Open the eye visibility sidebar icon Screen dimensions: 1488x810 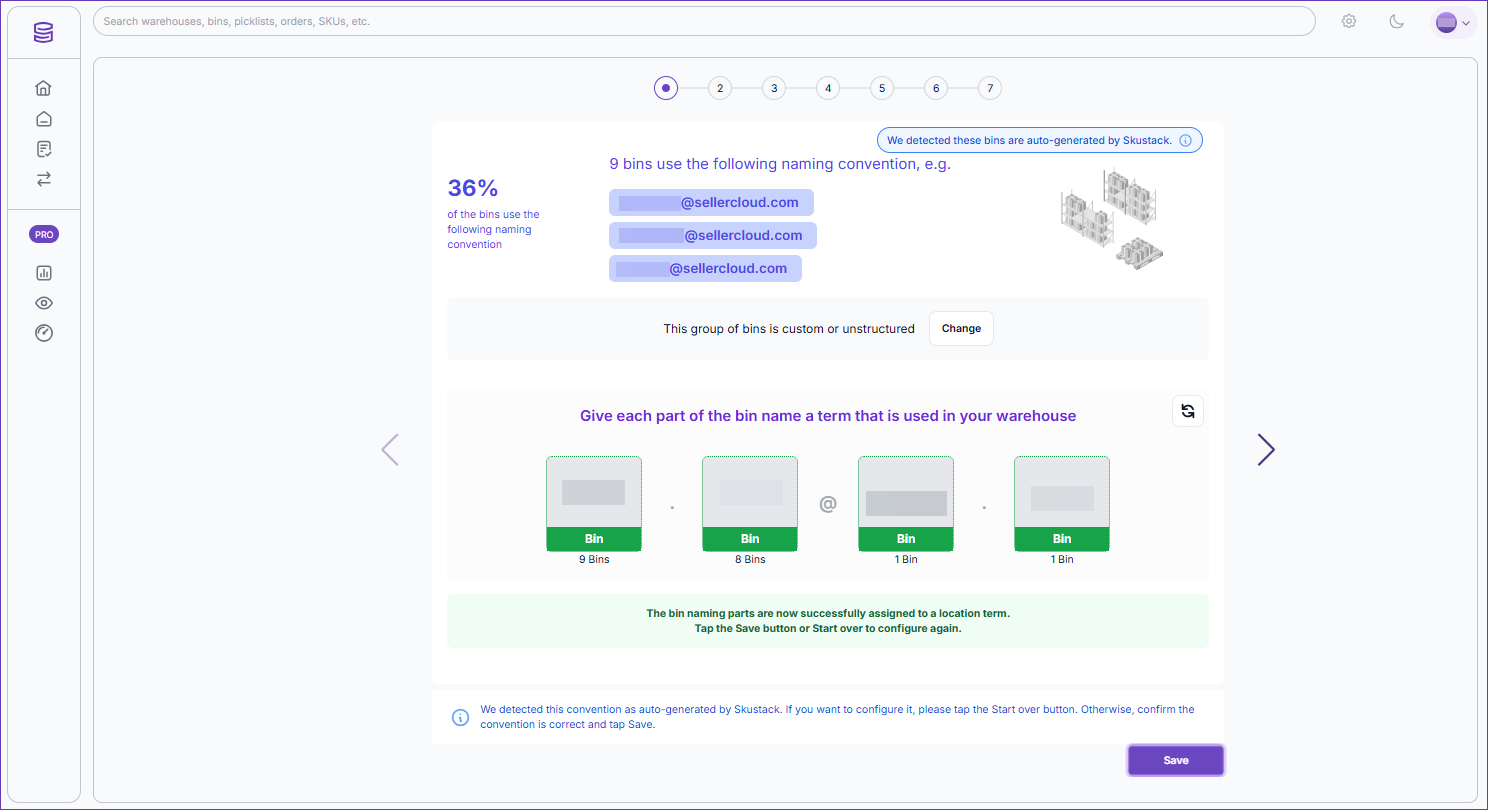coord(43,303)
